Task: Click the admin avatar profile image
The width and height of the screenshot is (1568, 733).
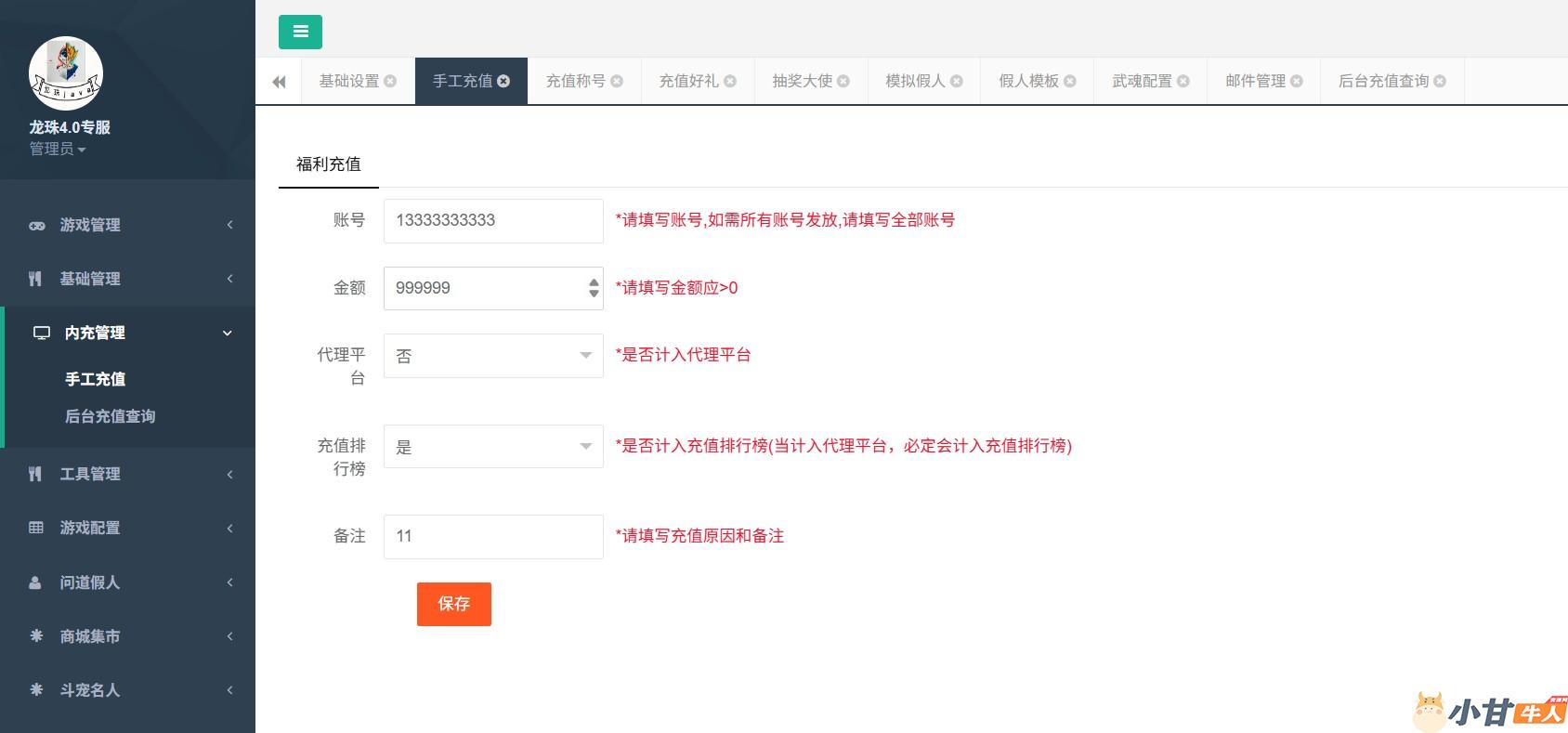Action: (x=66, y=72)
